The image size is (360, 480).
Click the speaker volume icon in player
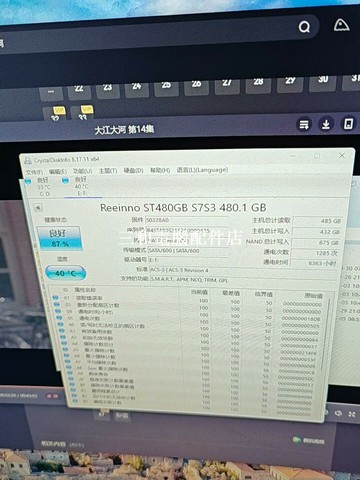pos(339,413)
